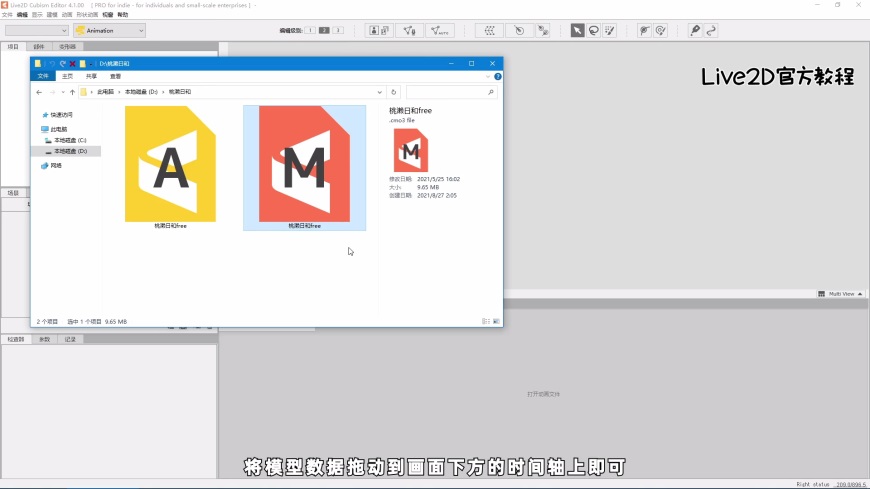
Task: Click the redo icon in Explorer title bar
Action: [62, 64]
